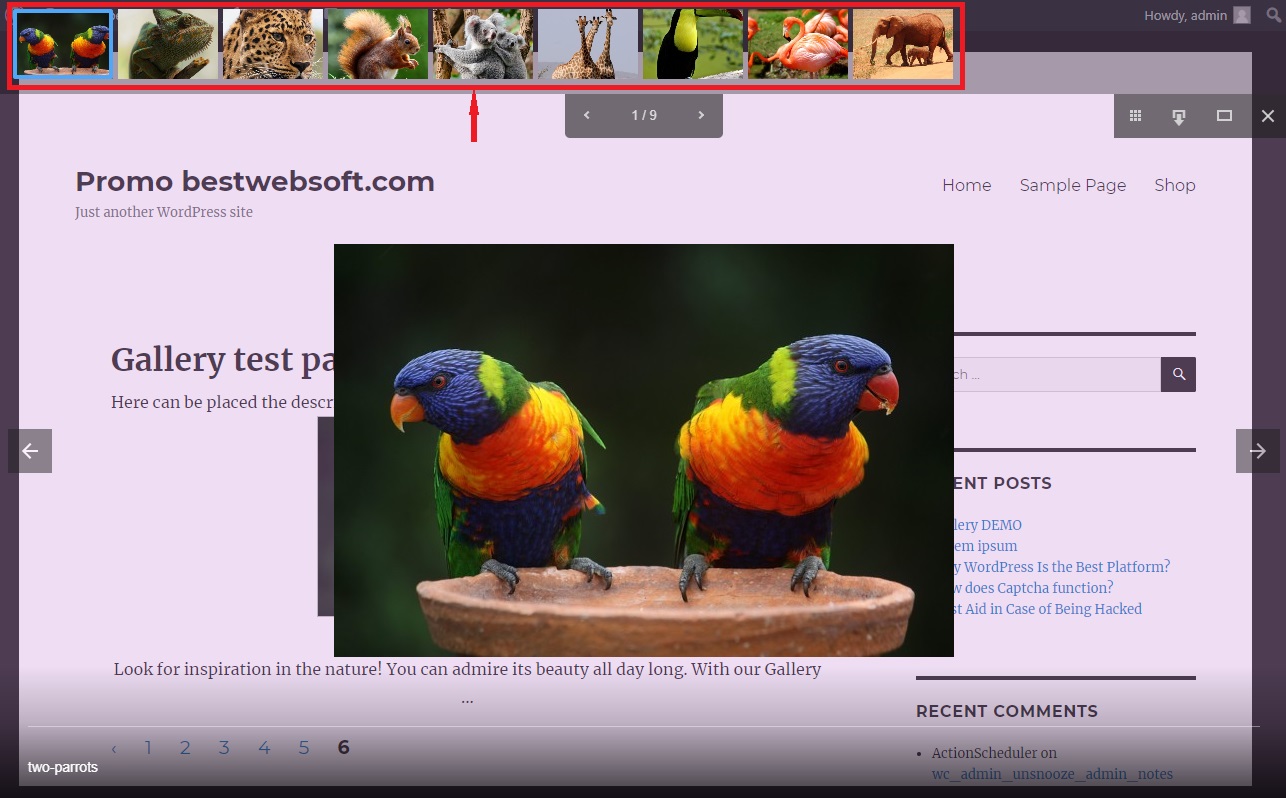1286x798 pixels.
Task: Open the Home menu item
Action: (x=966, y=185)
